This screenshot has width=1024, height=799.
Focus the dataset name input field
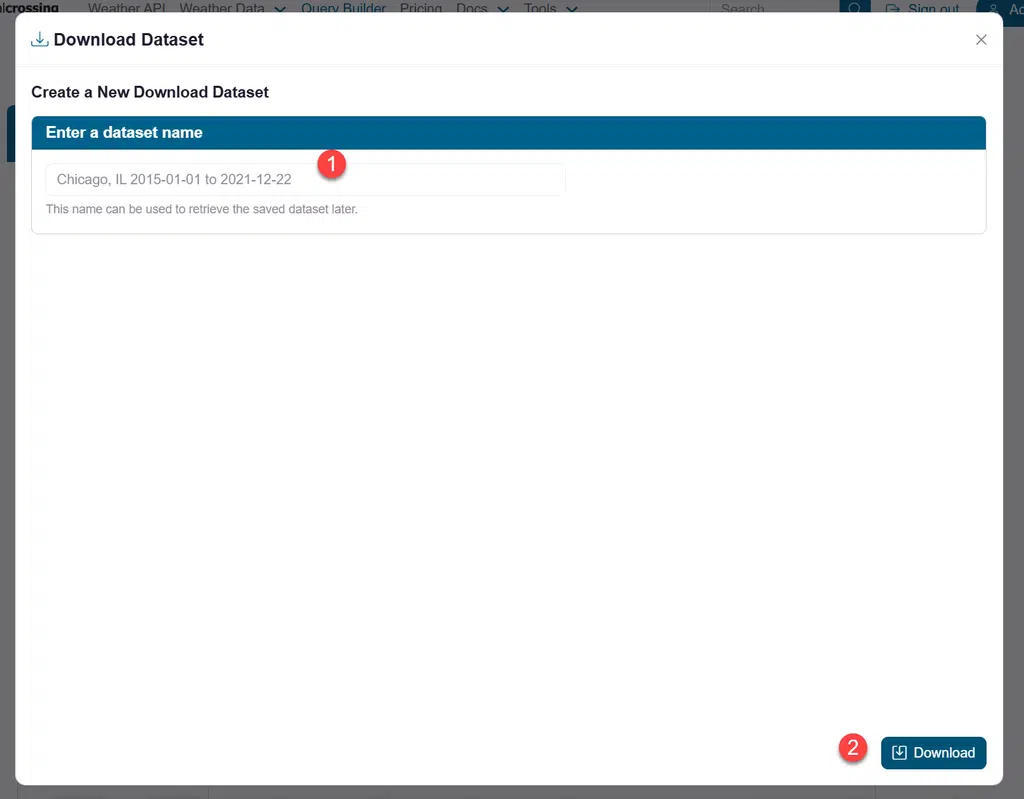(x=305, y=180)
